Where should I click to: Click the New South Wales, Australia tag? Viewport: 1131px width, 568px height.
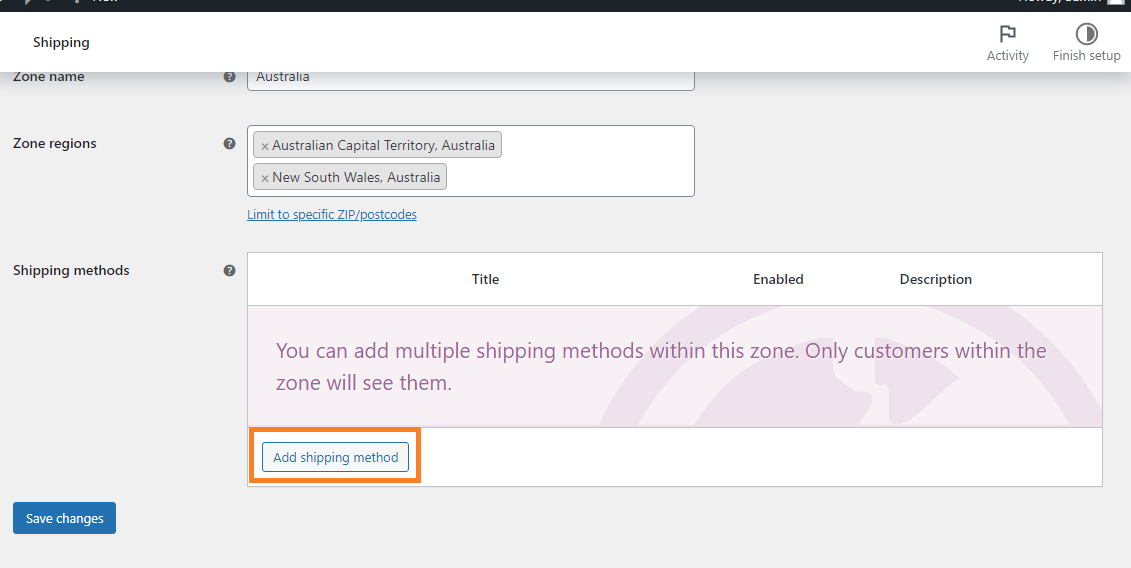click(350, 177)
